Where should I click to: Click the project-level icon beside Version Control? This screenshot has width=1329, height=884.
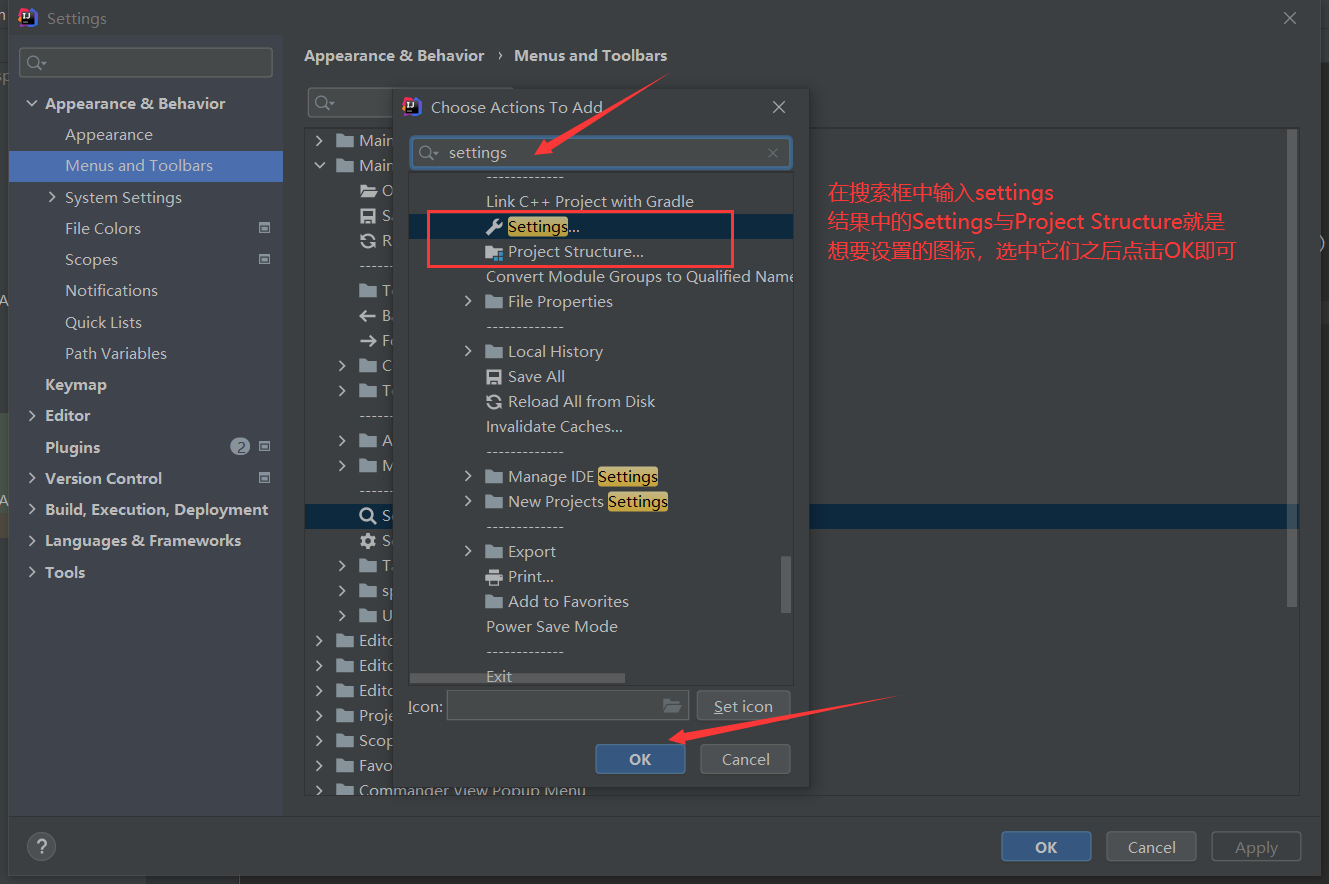[264, 478]
